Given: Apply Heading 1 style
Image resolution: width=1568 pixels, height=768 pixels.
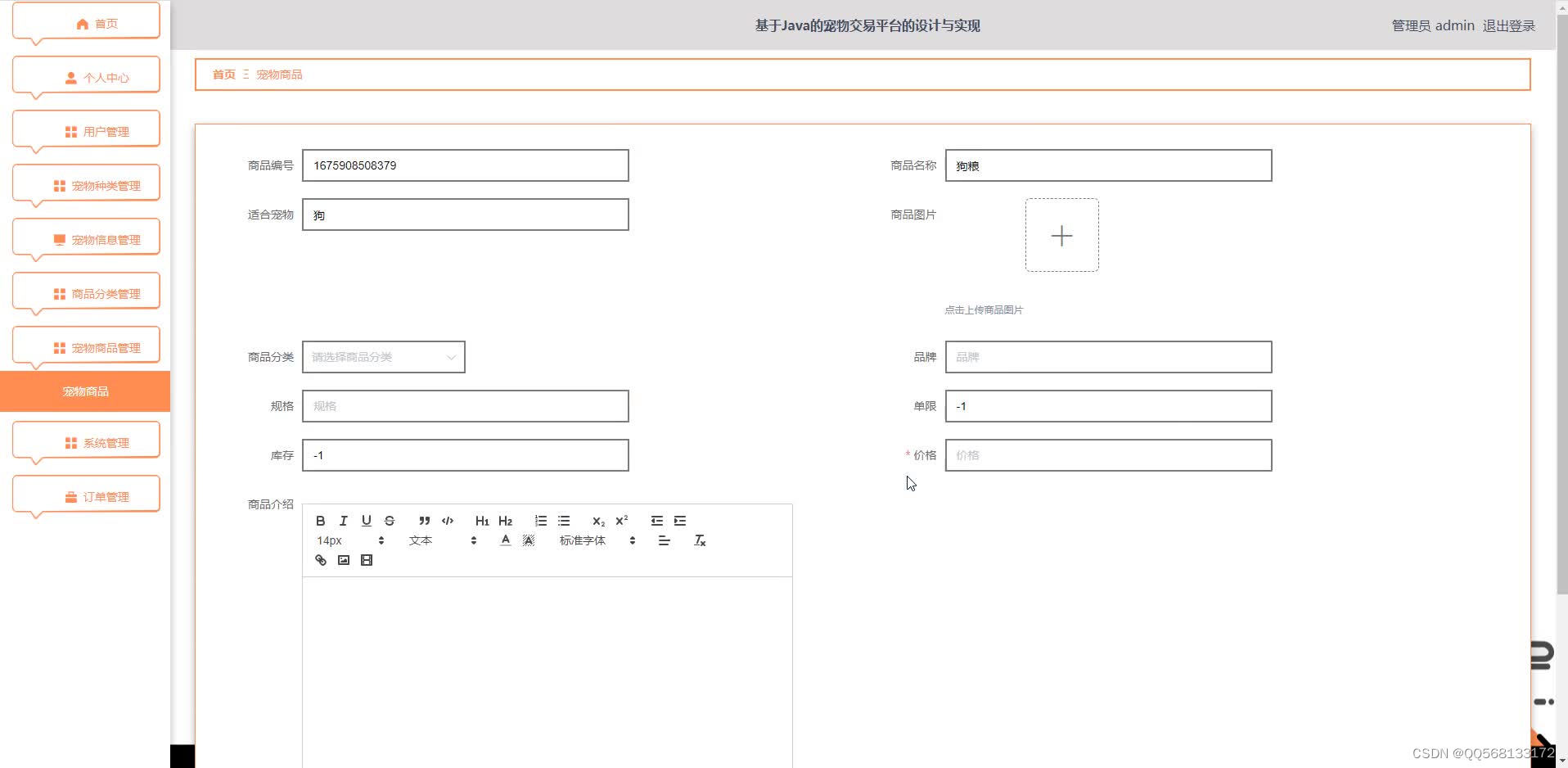Looking at the screenshot, I should click(x=482, y=521).
